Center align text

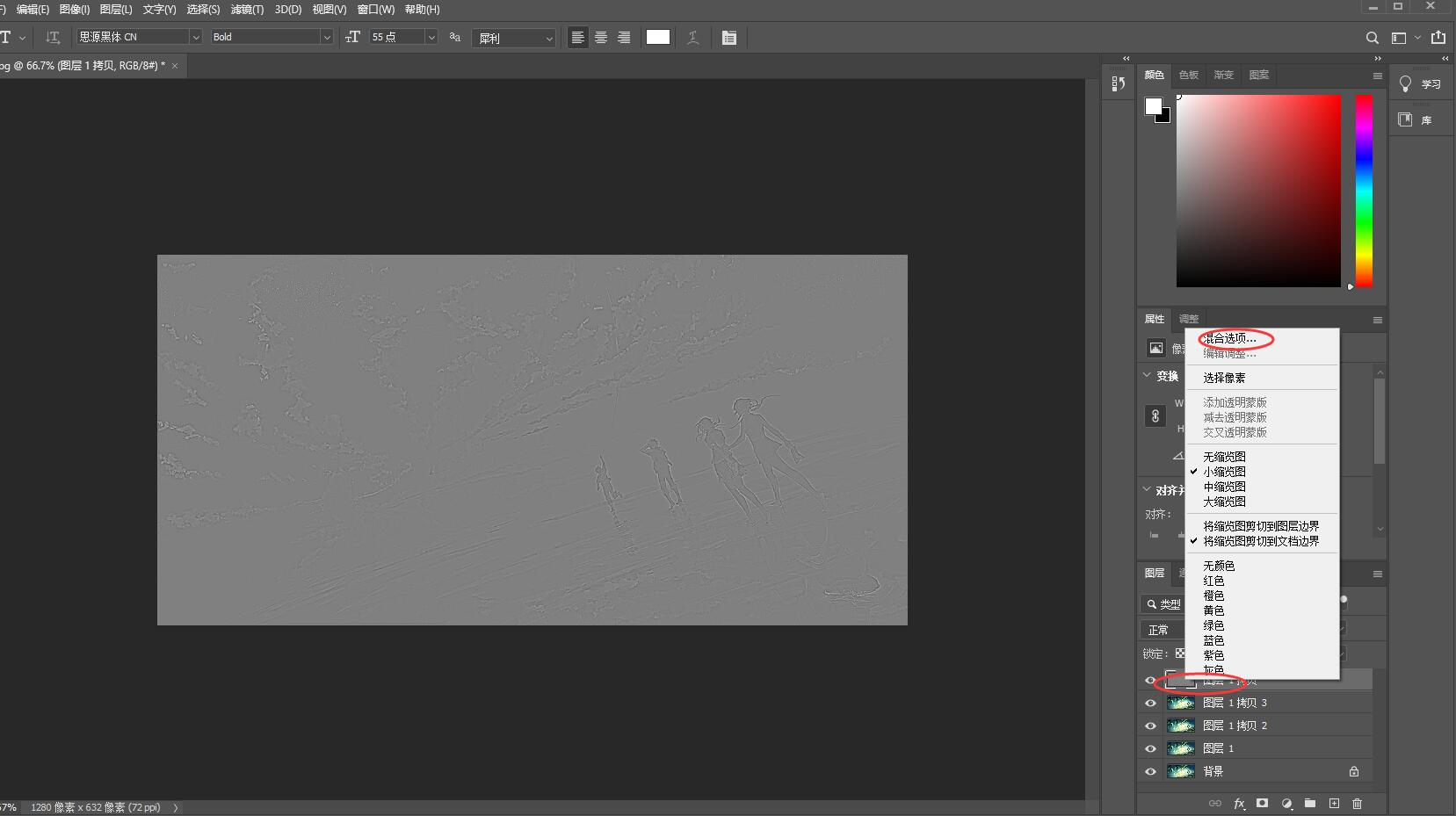(x=601, y=37)
